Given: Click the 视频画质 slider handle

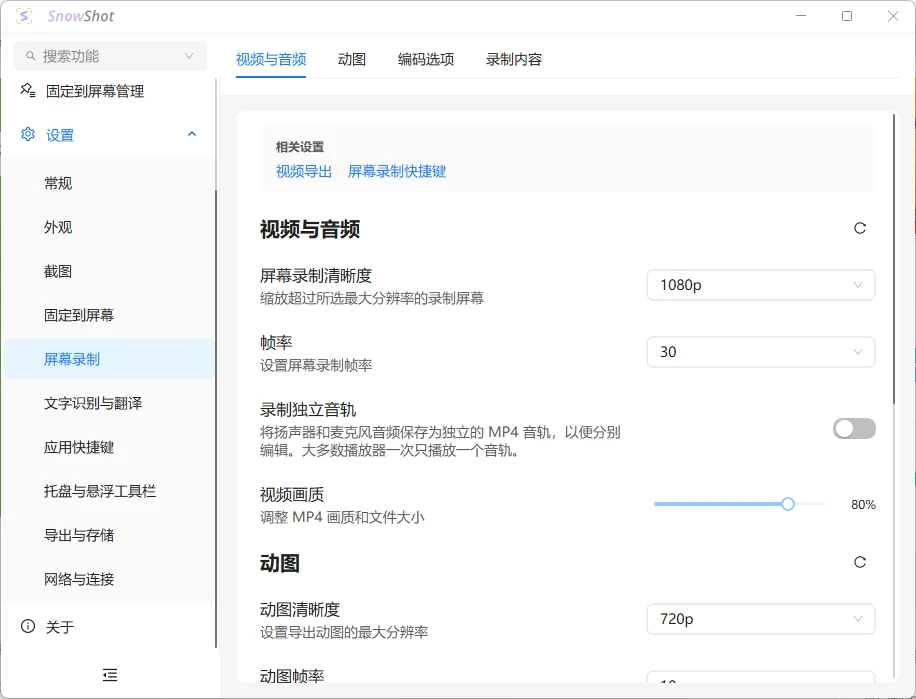Looking at the screenshot, I should (x=788, y=504).
